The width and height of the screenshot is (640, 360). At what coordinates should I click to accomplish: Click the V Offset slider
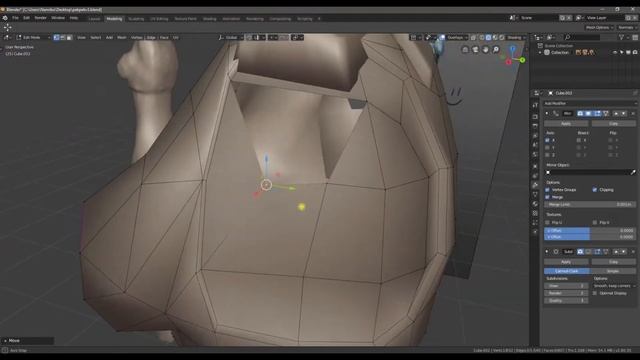[590, 237]
